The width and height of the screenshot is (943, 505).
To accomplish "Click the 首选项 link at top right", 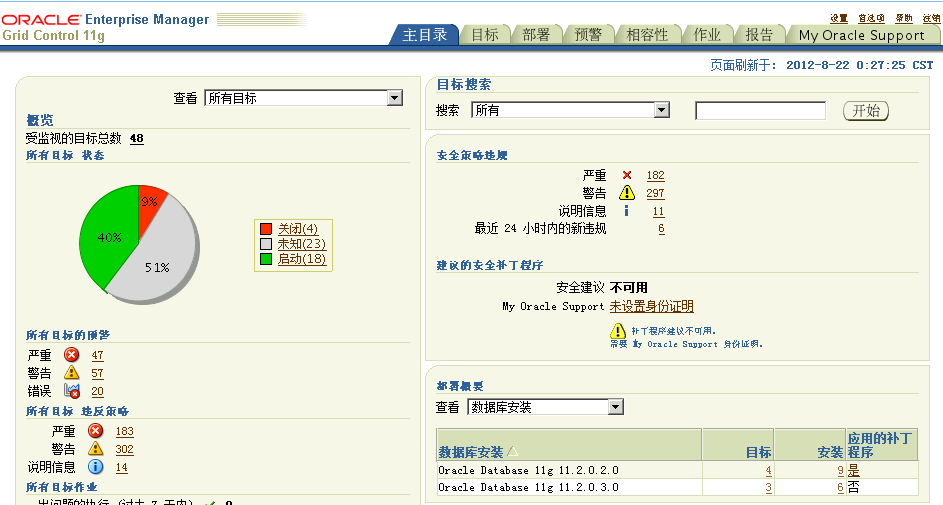I will tap(871, 18).
